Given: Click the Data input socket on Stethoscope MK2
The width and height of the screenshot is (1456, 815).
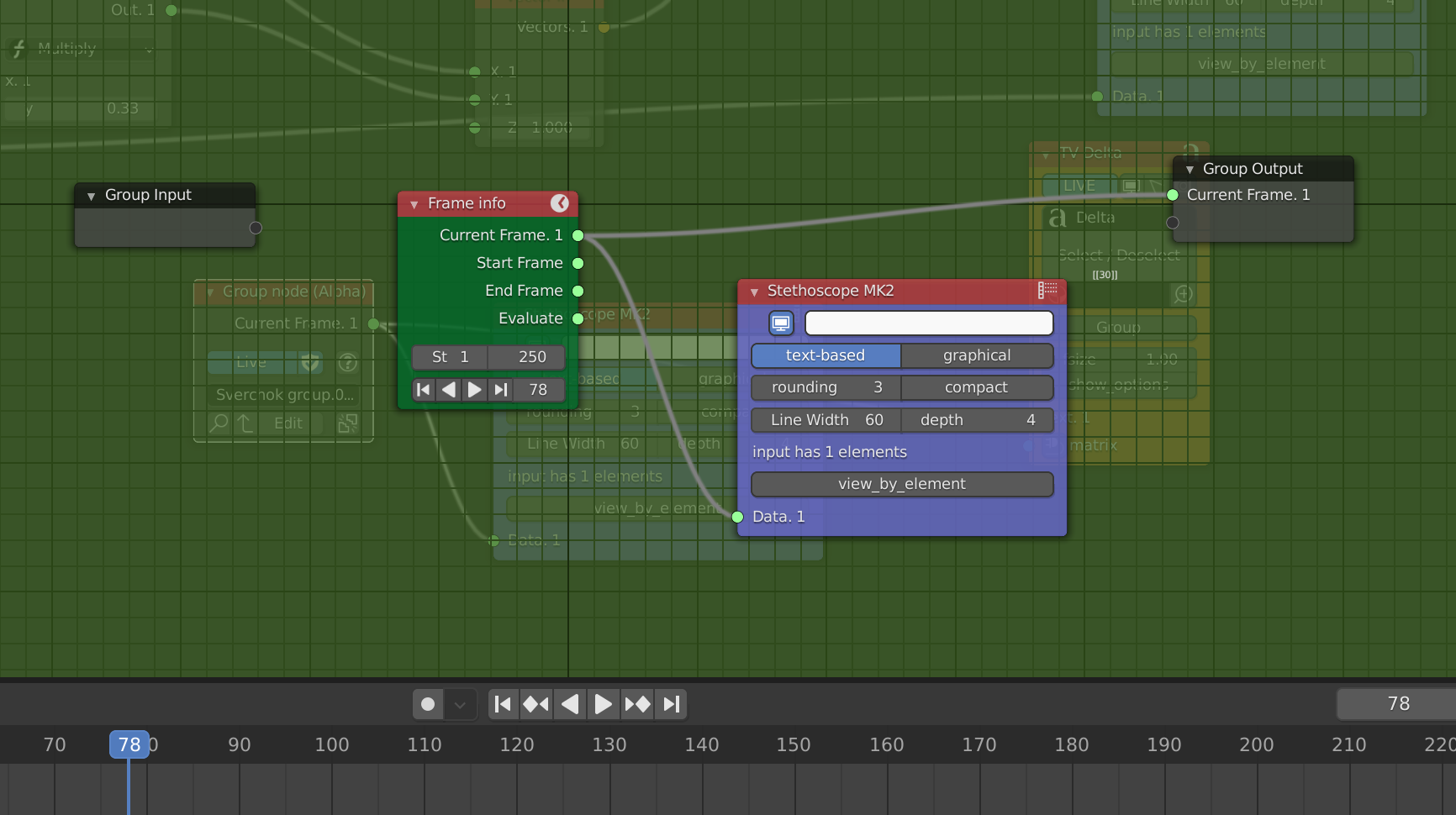Looking at the screenshot, I should 737,517.
